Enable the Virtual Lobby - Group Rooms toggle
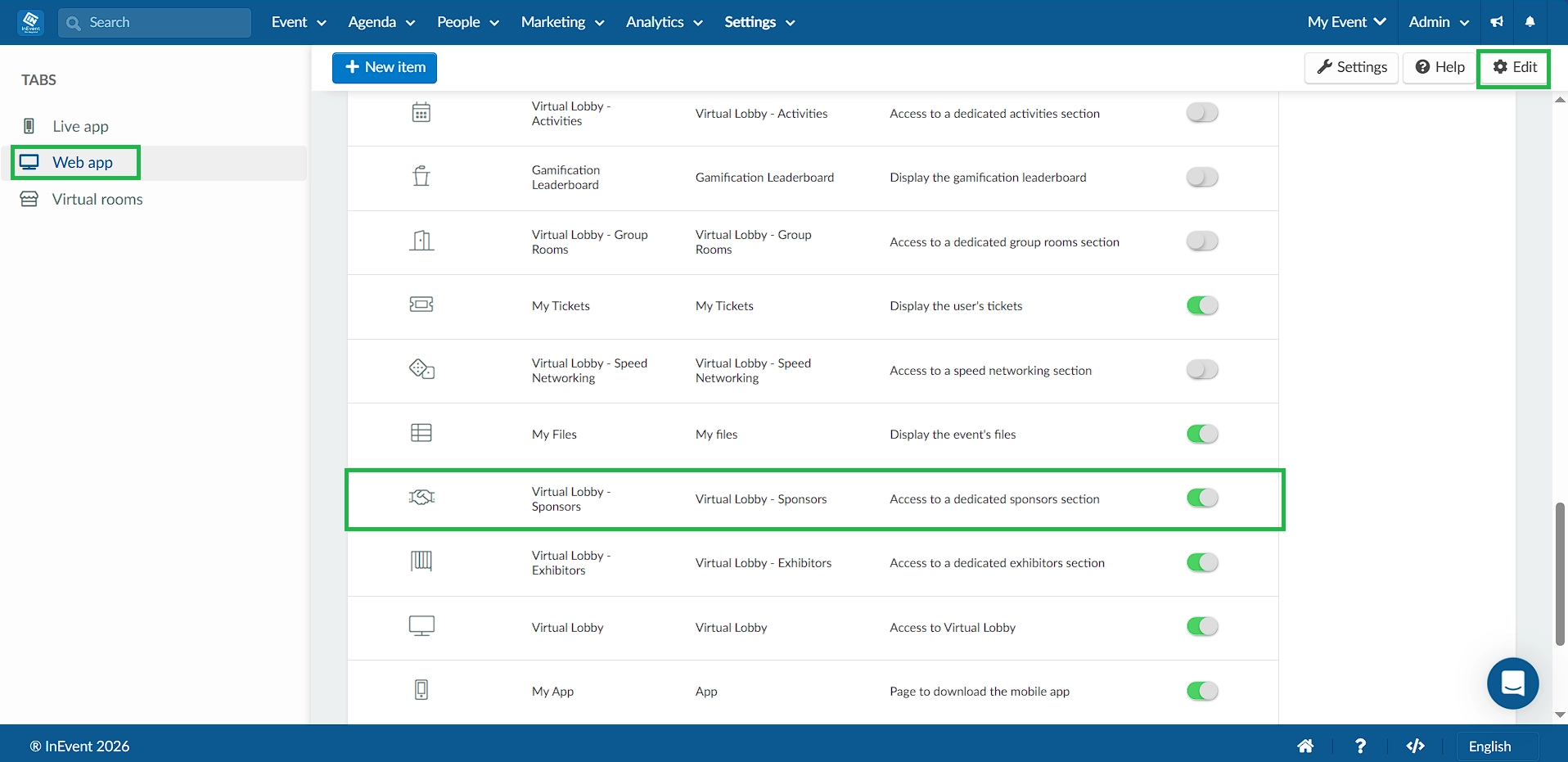 tap(1202, 241)
